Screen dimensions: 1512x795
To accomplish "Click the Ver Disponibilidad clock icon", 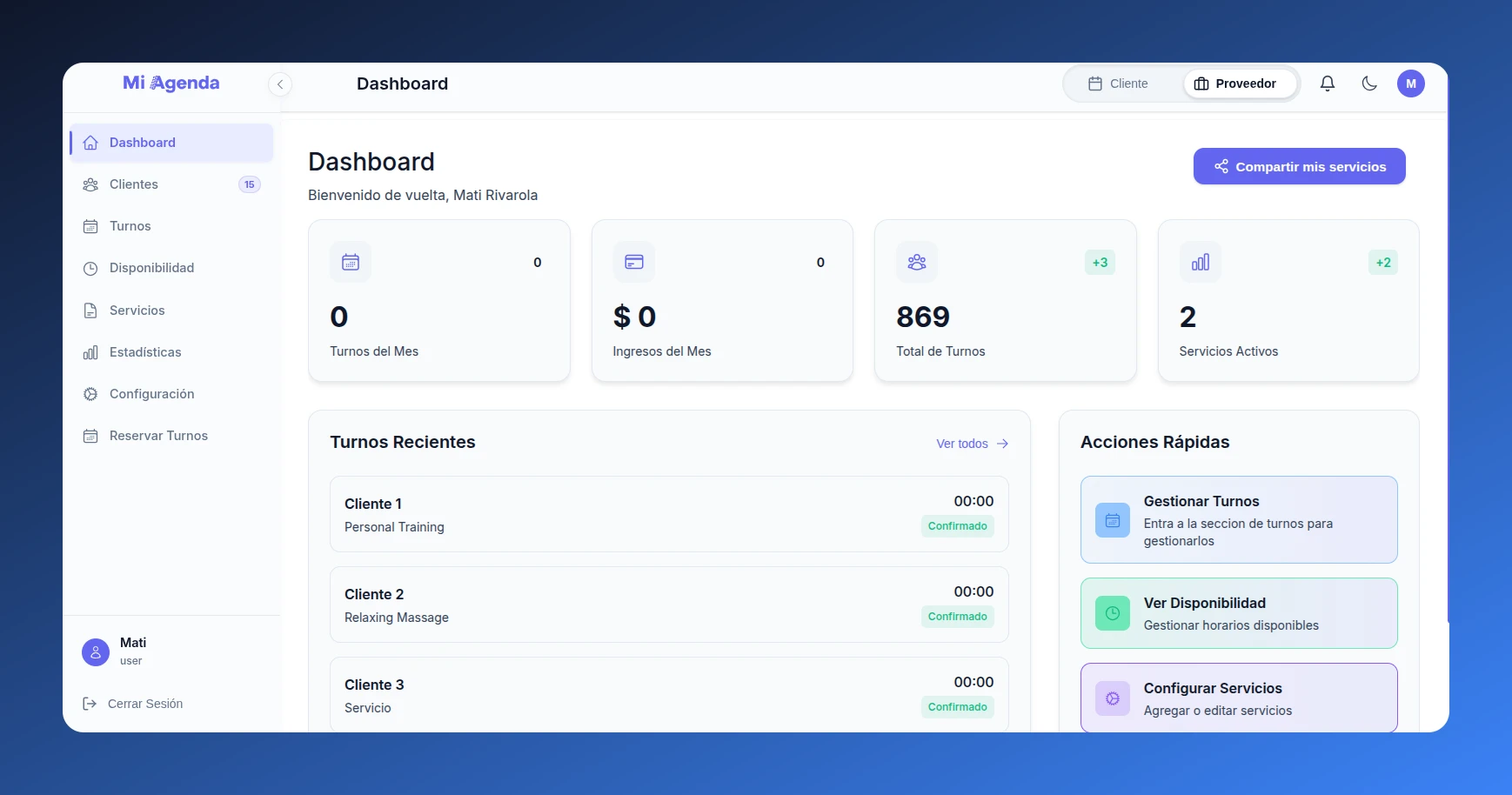I will click(x=1113, y=613).
